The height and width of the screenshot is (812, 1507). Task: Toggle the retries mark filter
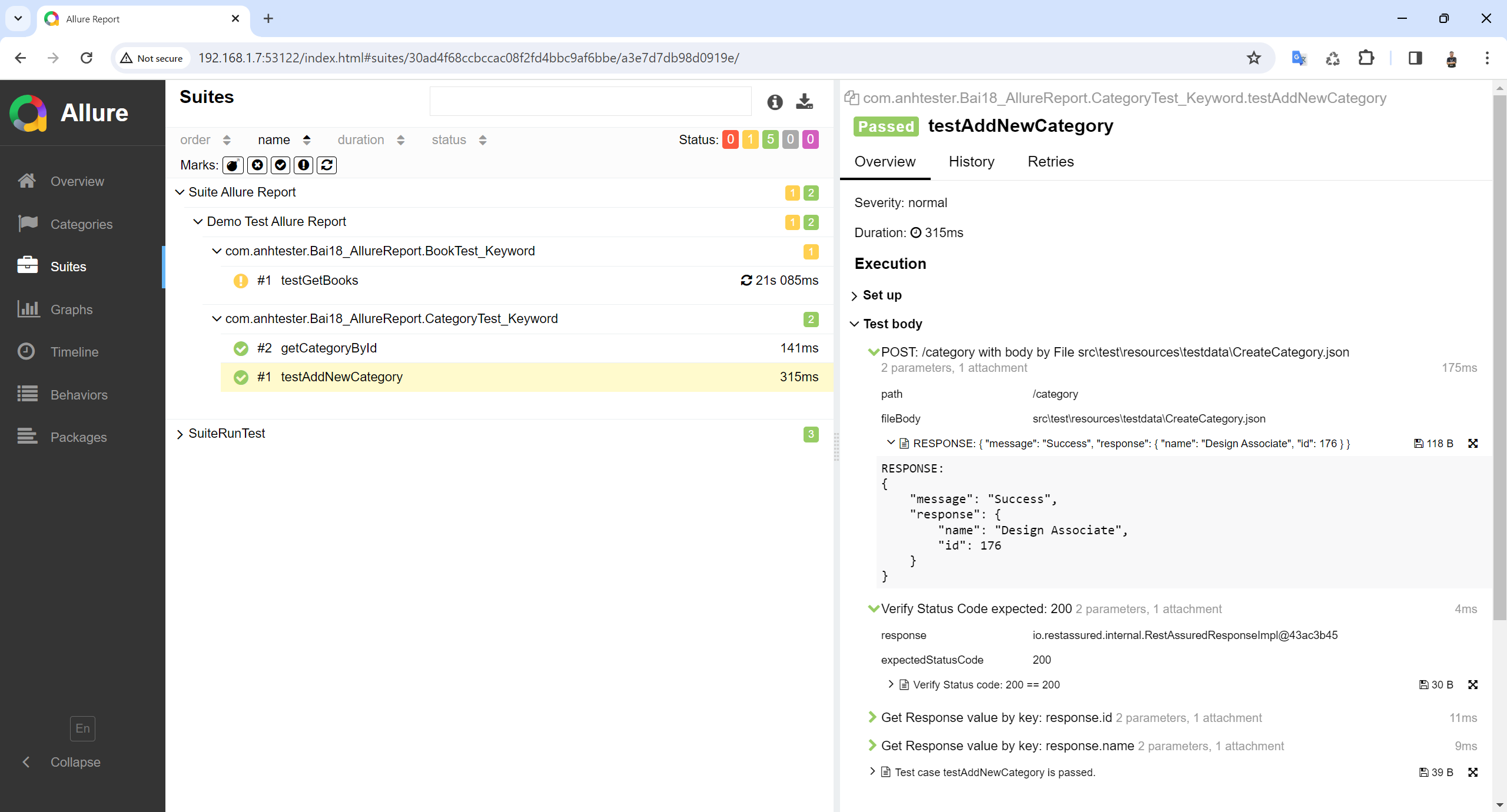(x=327, y=165)
